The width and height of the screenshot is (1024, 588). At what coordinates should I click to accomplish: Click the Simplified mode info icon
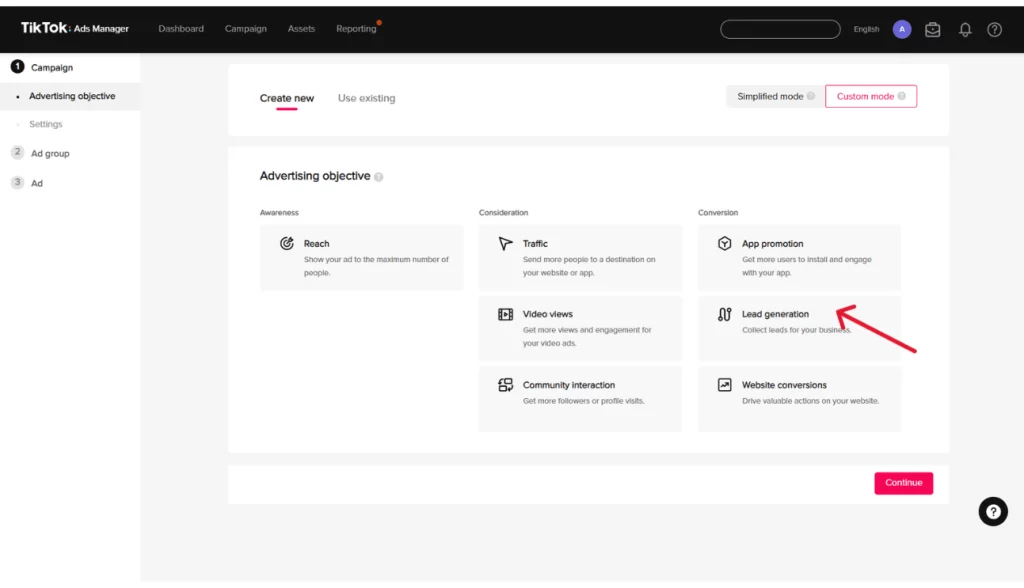coord(810,96)
